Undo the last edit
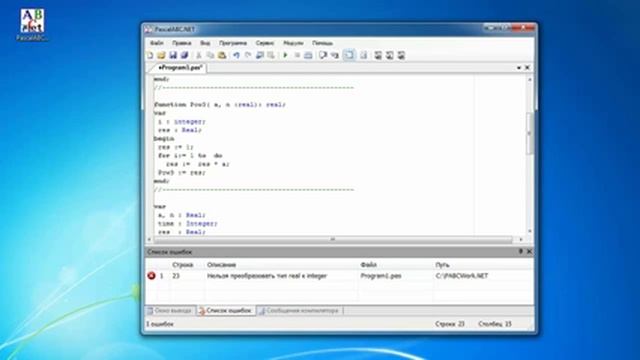640x360 pixels. click(236, 55)
